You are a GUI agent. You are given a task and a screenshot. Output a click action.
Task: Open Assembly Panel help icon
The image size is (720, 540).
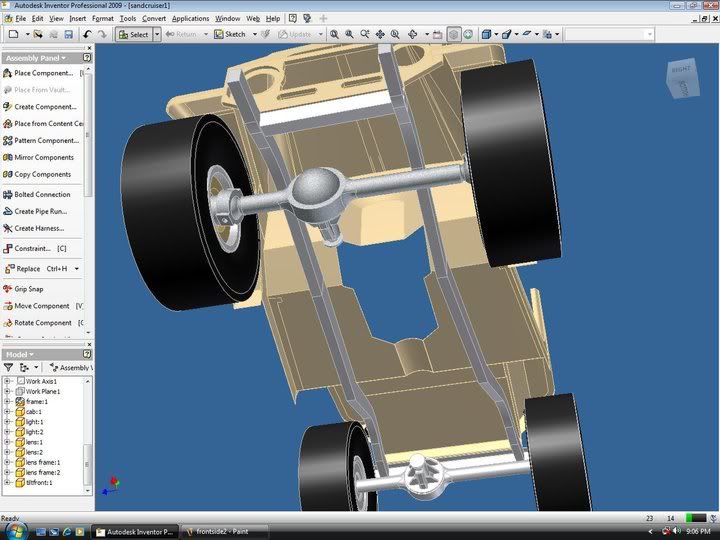tap(87, 58)
